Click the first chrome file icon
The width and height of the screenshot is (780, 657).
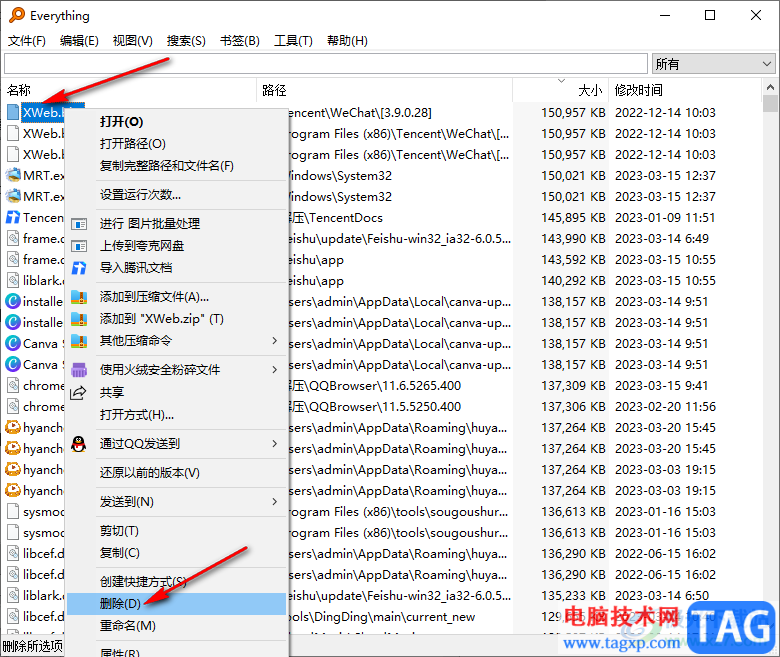tap(13, 385)
